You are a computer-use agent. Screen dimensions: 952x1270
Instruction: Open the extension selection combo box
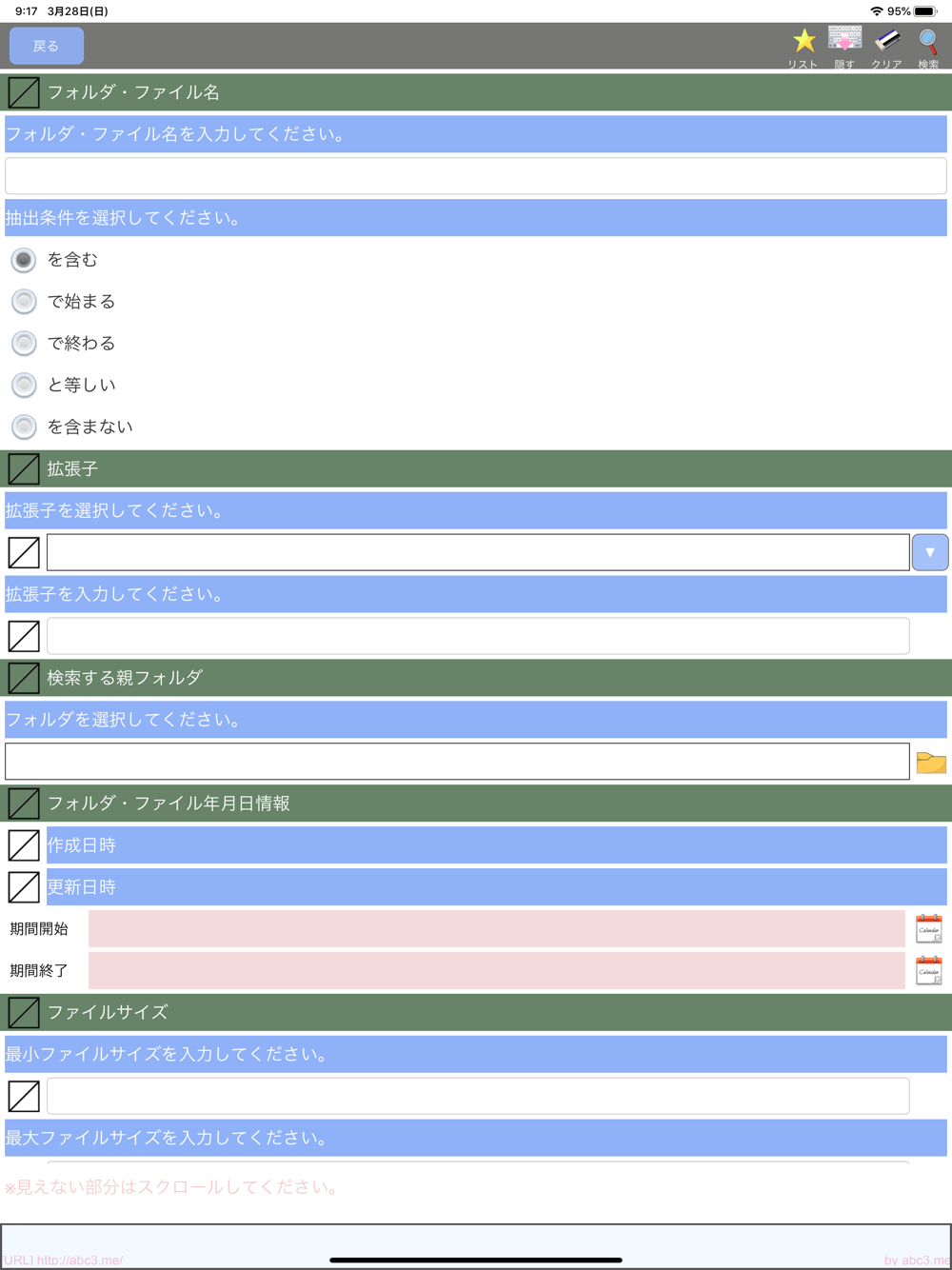478,552
